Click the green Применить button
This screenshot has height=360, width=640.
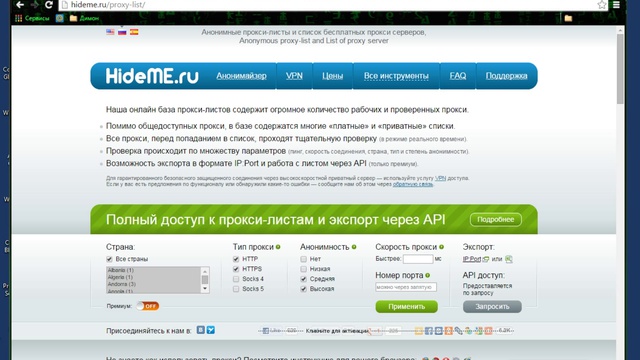pos(407,307)
